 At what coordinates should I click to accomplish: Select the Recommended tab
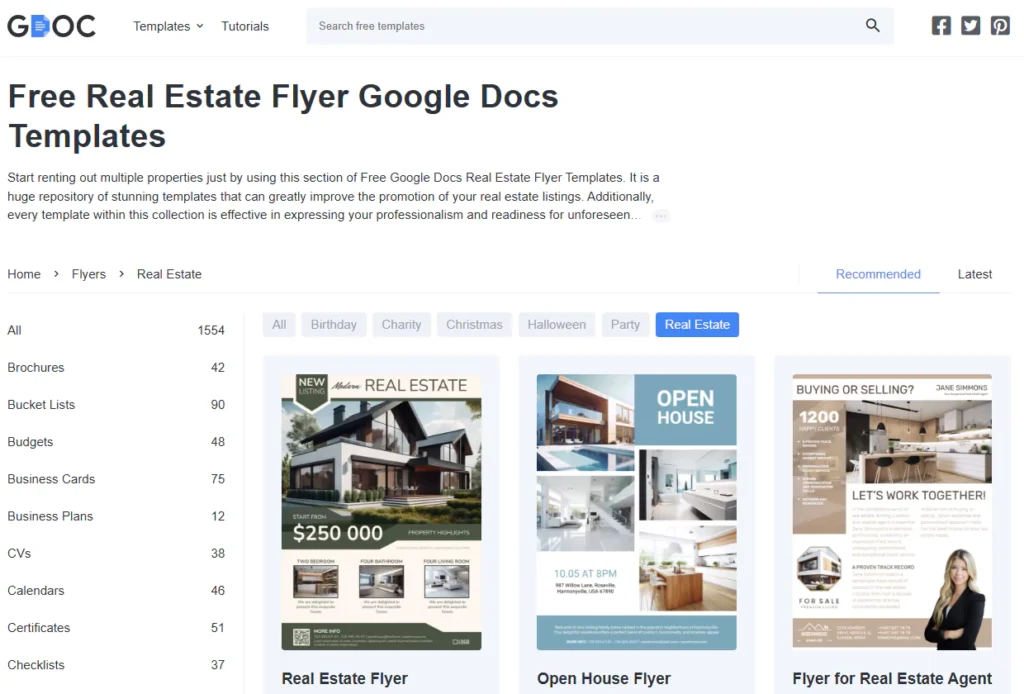(x=878, y=273)
